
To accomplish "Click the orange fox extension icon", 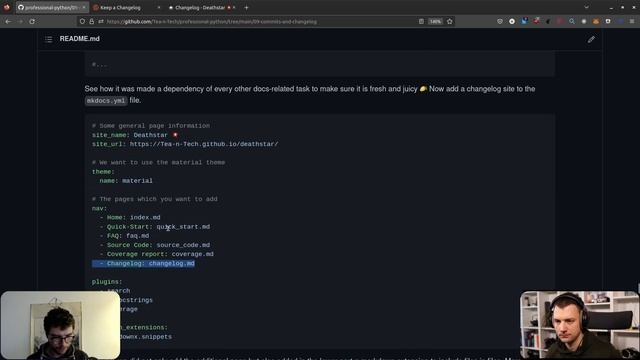I will click(x=596, y=21).
